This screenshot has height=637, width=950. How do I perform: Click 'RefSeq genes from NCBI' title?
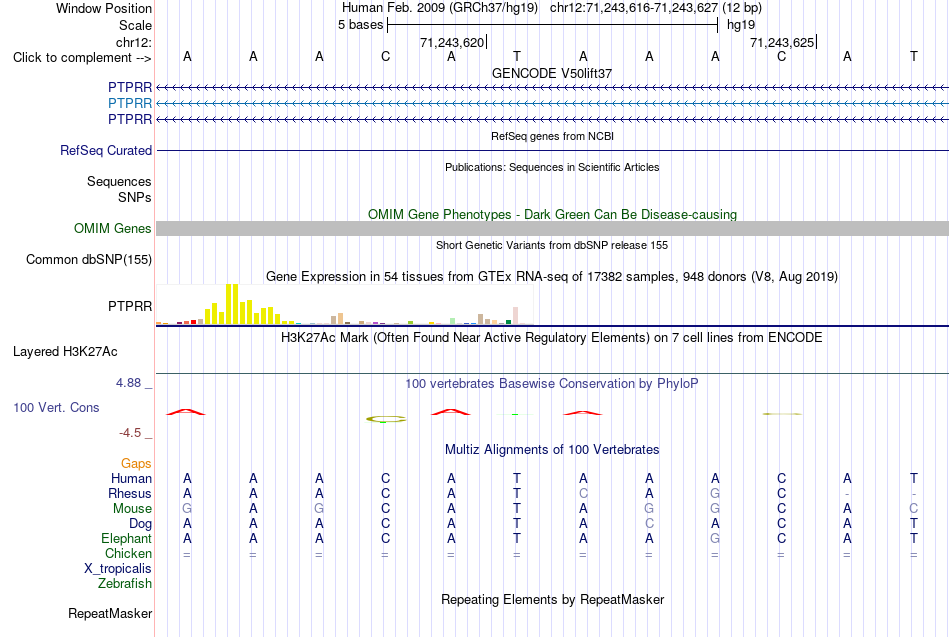pos(552,136)
